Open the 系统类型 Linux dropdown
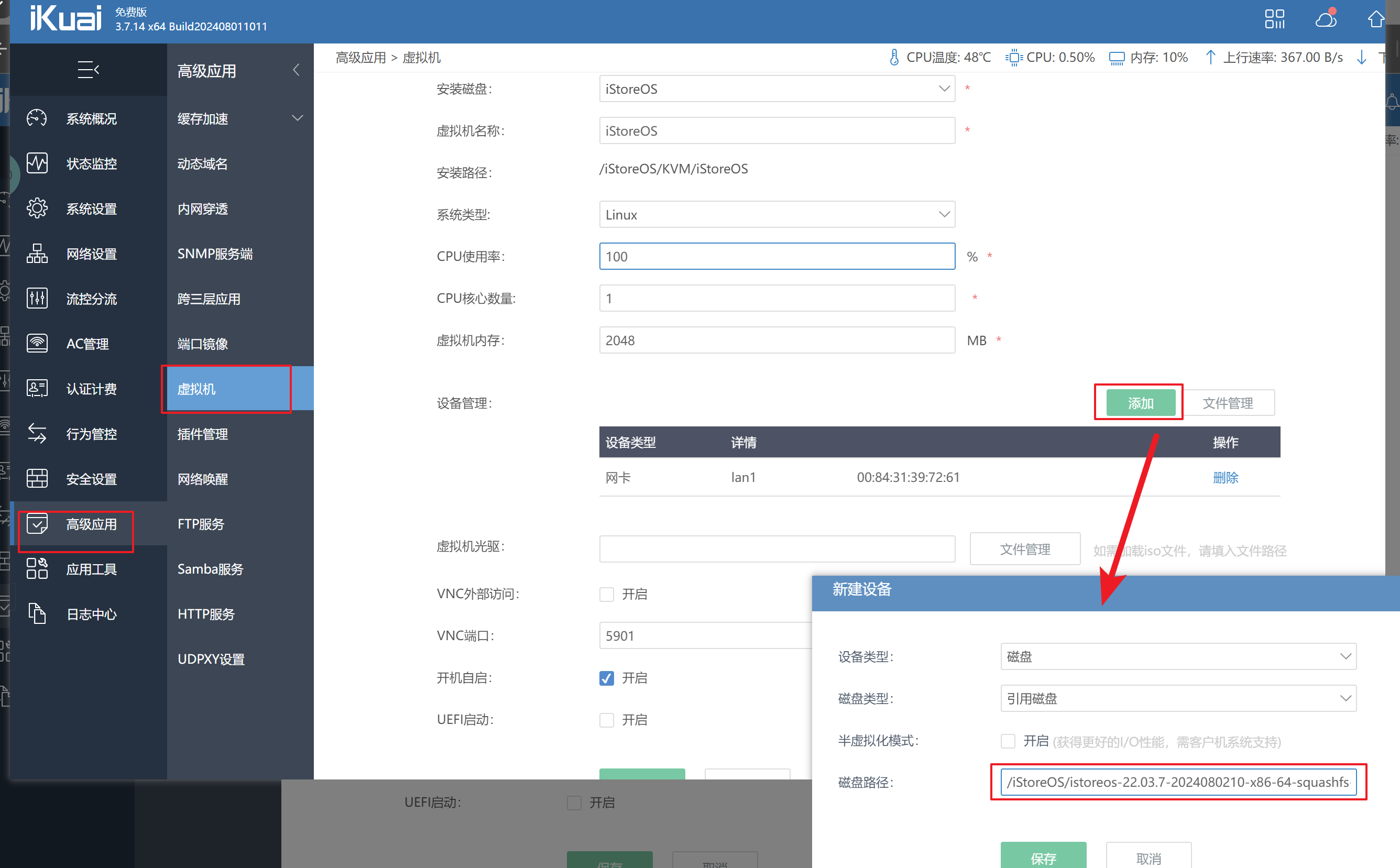Image resolution: width=1400 pixels, height=868 pixels. pos(777,214)
